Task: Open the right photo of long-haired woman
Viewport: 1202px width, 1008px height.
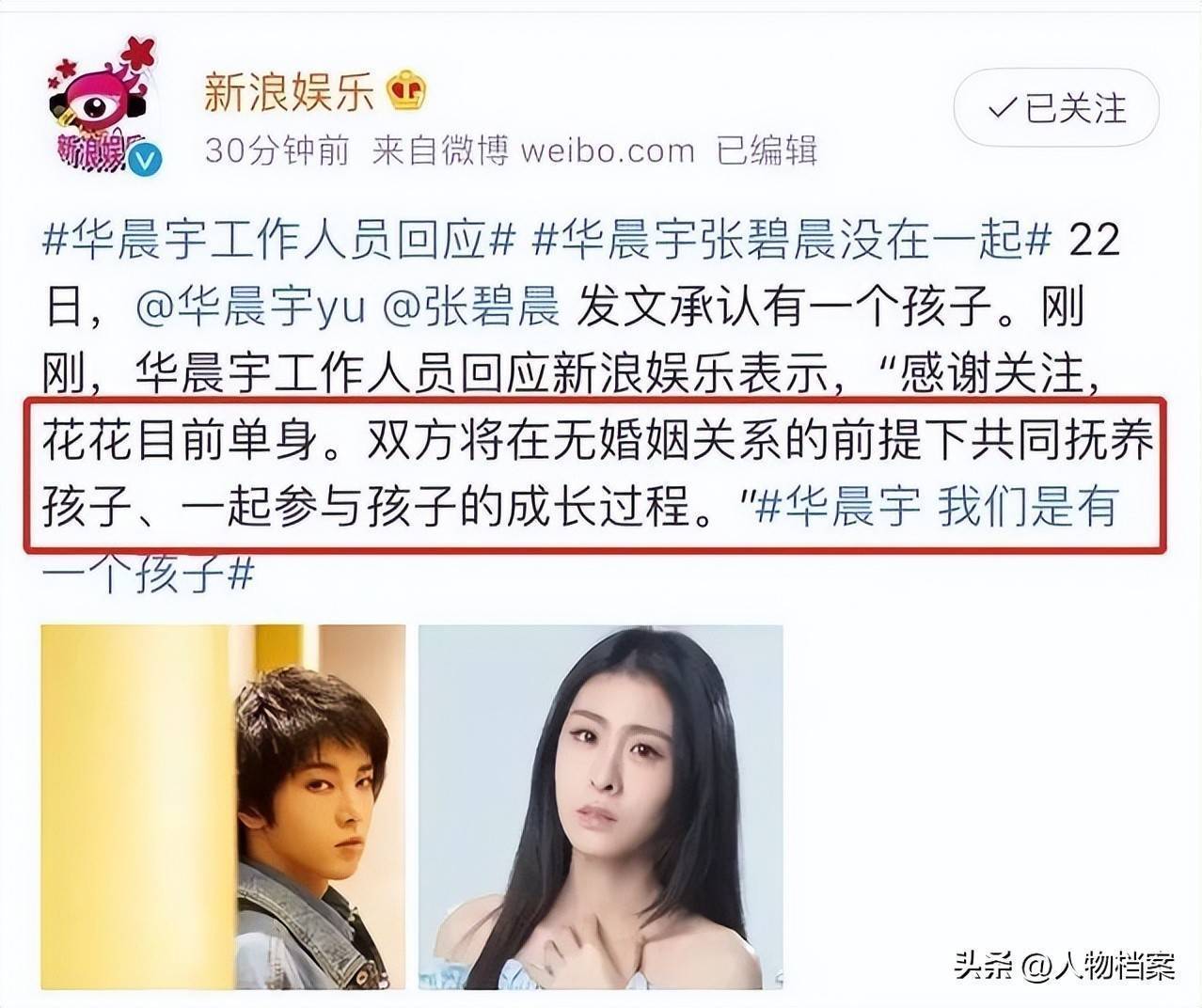Action: [x=601, y=807]
